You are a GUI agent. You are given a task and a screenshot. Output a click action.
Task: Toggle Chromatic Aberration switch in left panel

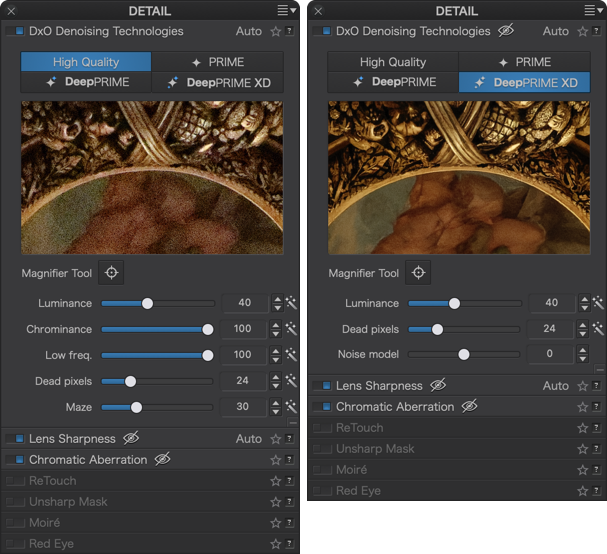(15, 460)
